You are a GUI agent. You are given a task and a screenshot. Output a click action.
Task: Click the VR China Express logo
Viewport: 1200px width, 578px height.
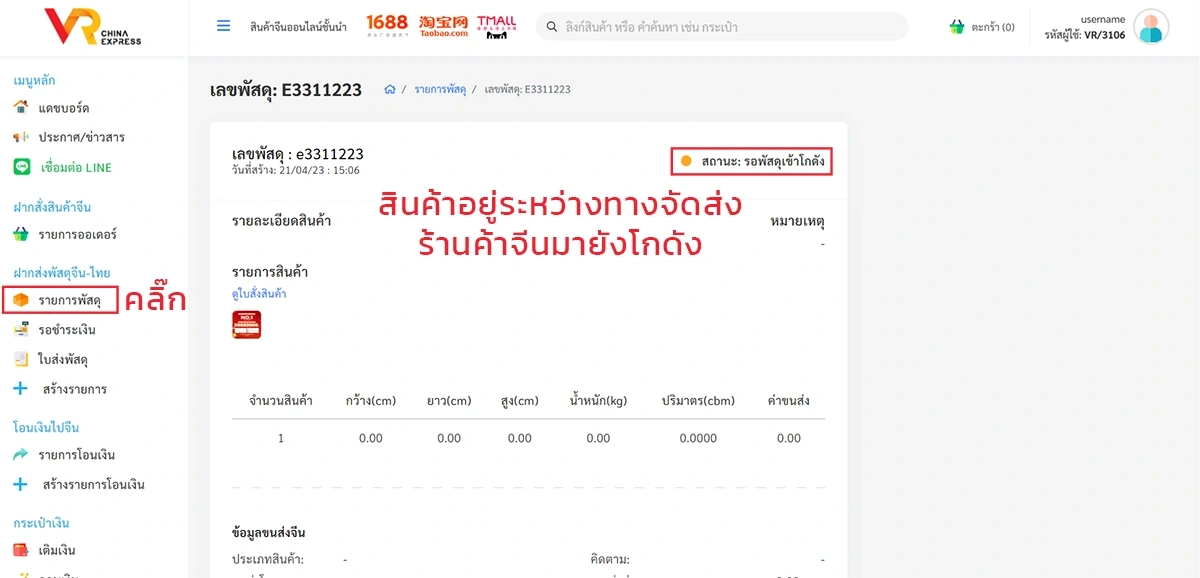point(93,27)
